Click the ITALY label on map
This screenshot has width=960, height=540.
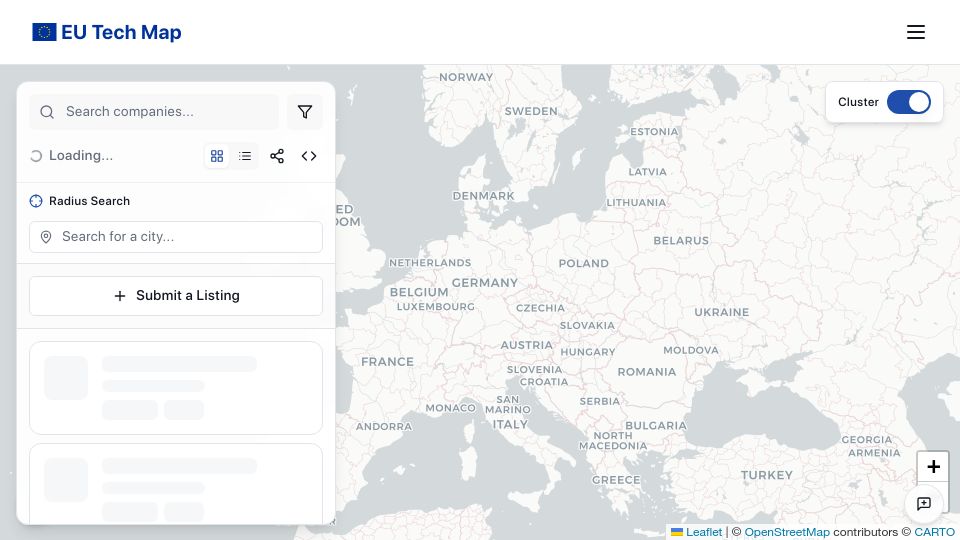click(x=510, y=424)
